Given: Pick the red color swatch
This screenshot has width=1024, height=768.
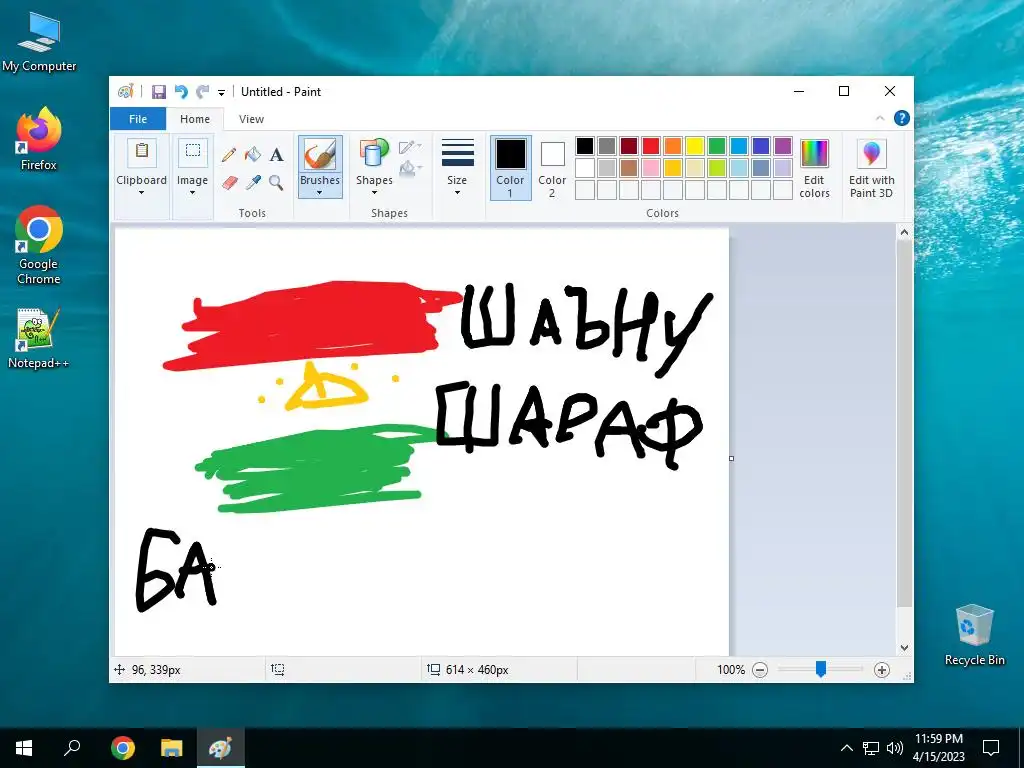Looking at the screenshot, I should click(650, 146).
